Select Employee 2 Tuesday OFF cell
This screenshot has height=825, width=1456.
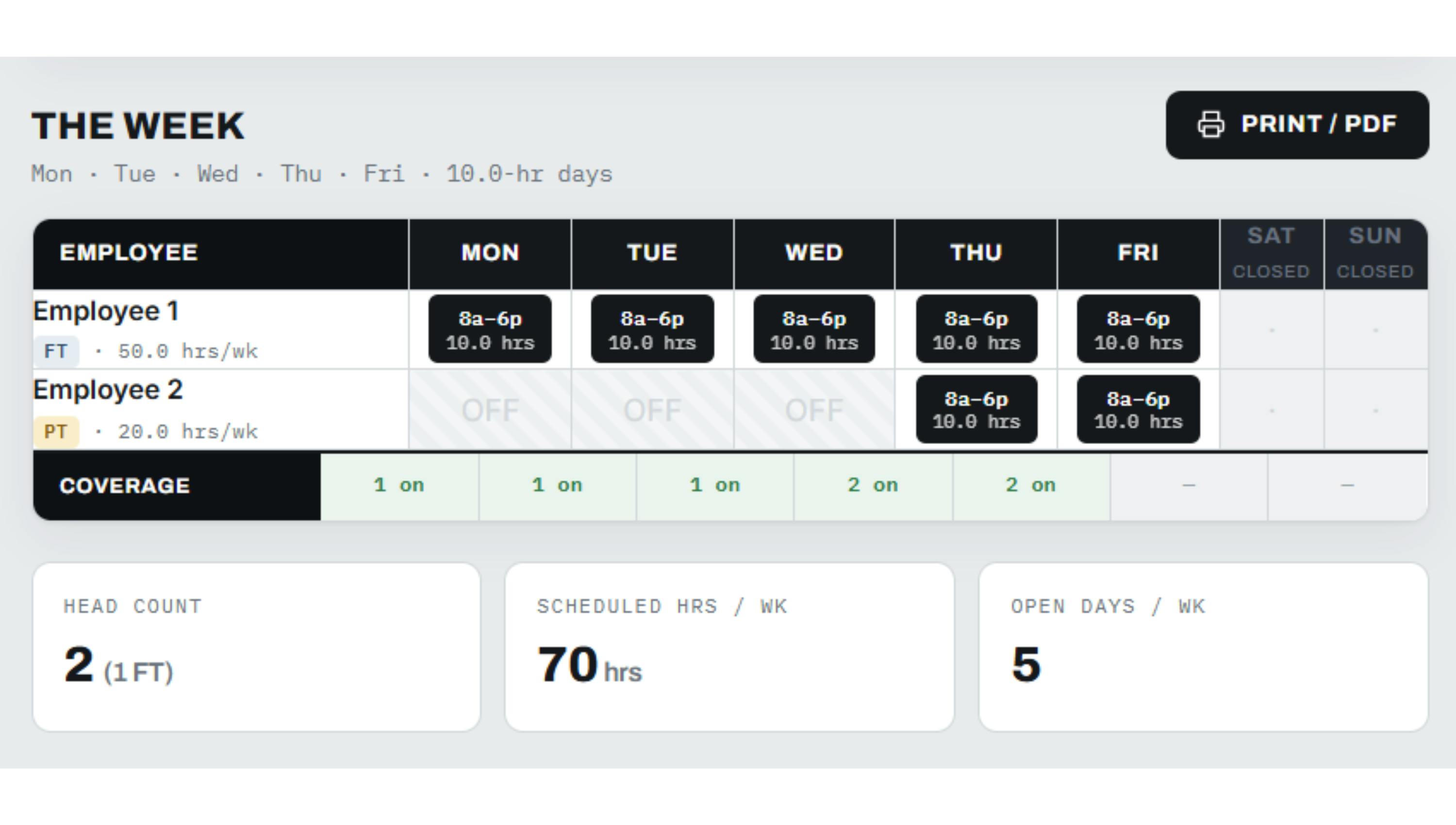[652, 410]
